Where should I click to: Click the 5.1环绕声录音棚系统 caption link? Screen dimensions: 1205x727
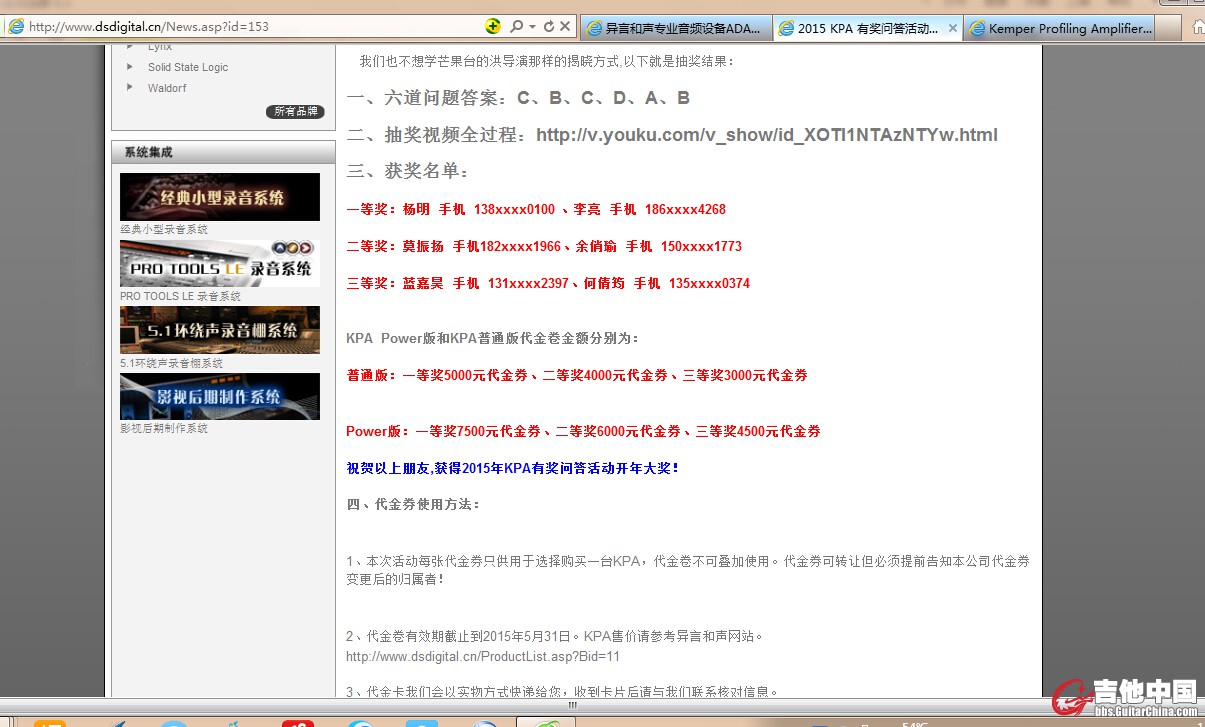click(171, 363)
